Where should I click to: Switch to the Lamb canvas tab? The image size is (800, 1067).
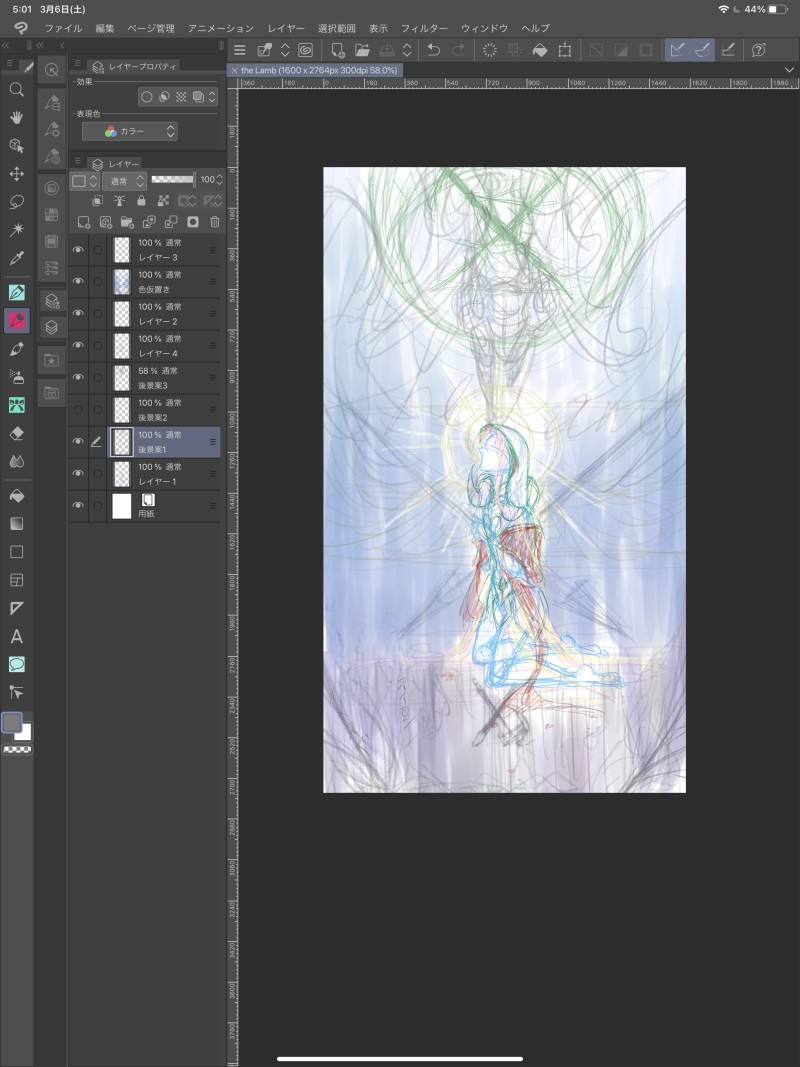(x=315, y=70)
